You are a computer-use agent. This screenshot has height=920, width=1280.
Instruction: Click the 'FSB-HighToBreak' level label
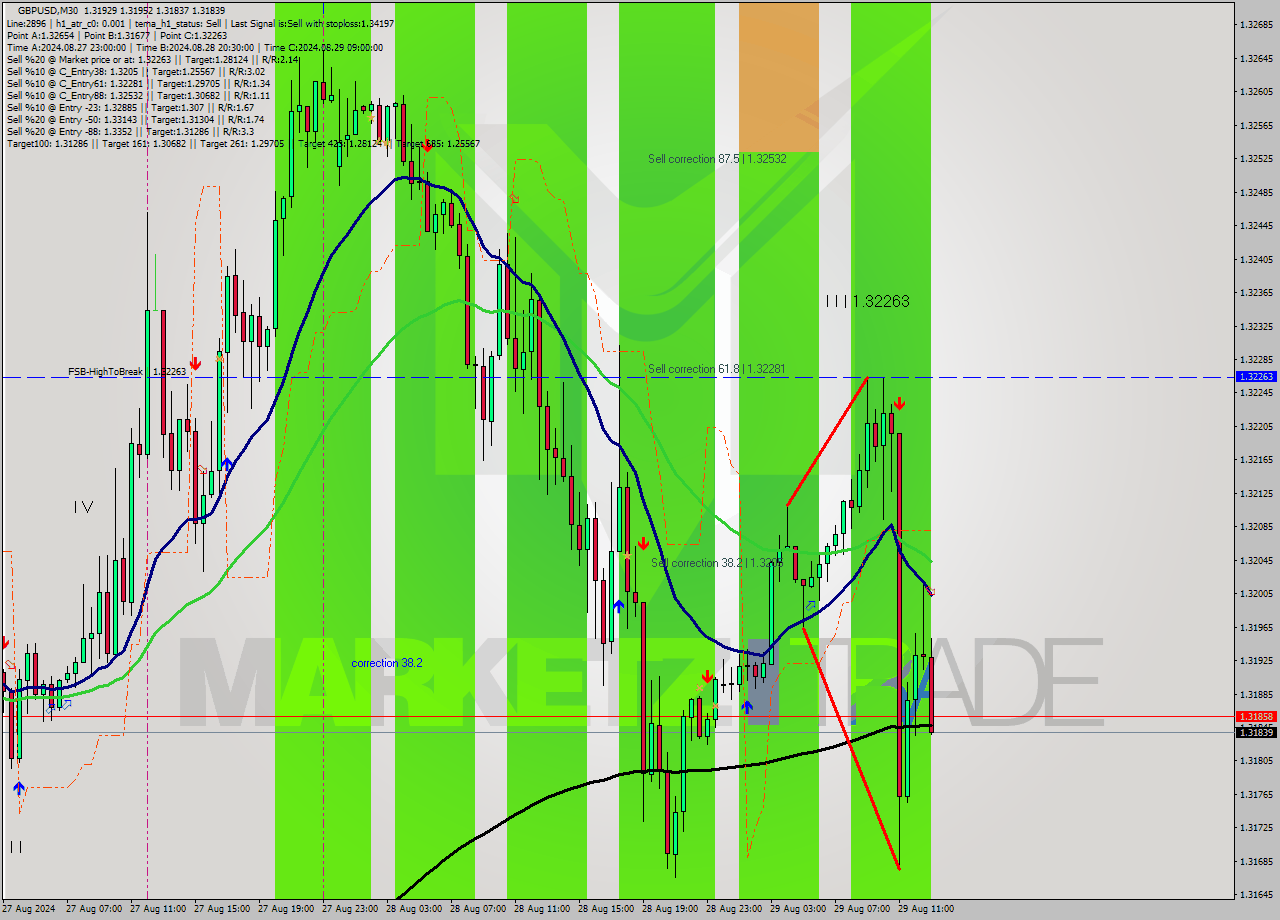click(x=127, y=372)
